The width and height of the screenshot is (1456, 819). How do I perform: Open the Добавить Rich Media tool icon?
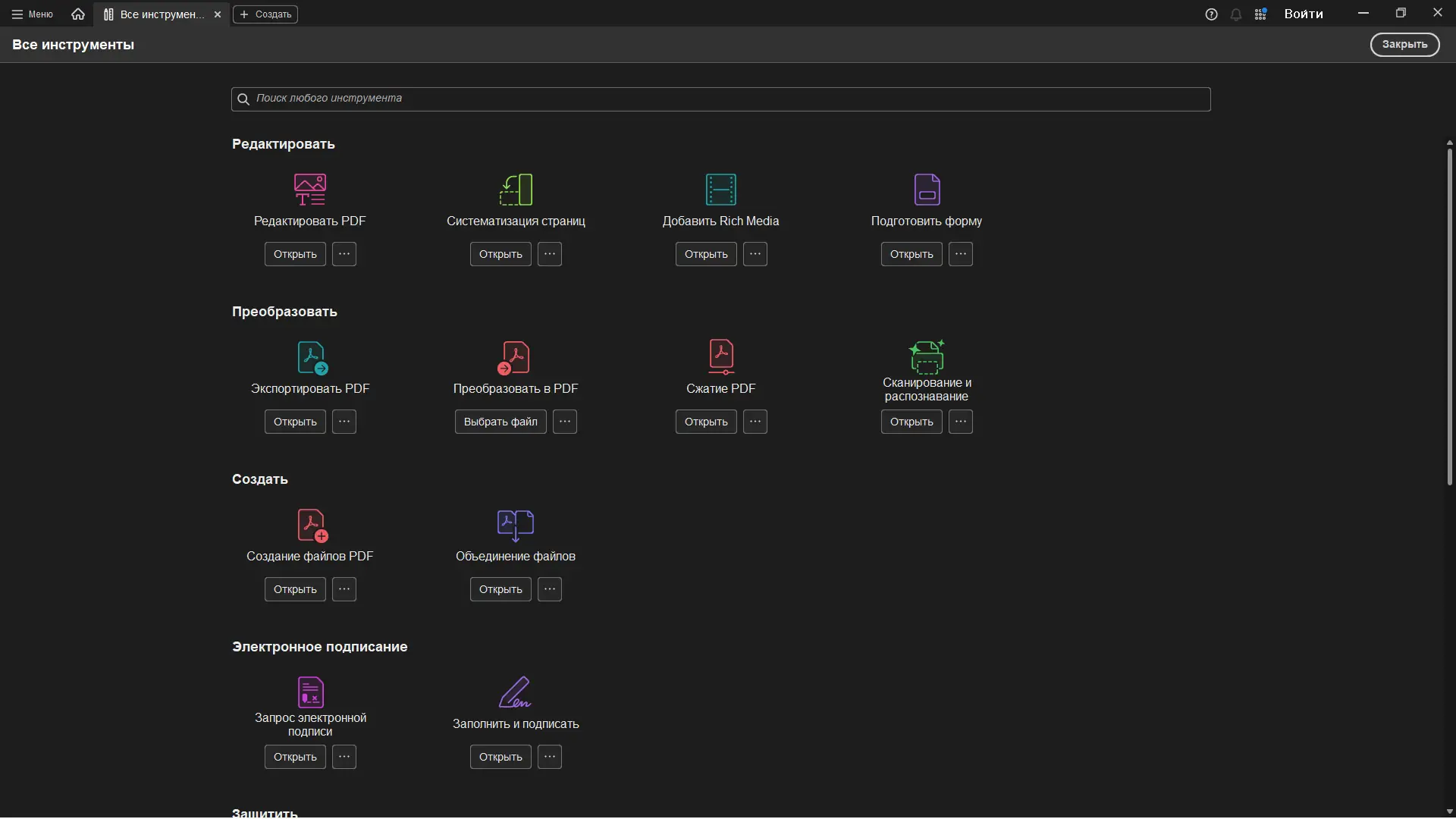720,190
